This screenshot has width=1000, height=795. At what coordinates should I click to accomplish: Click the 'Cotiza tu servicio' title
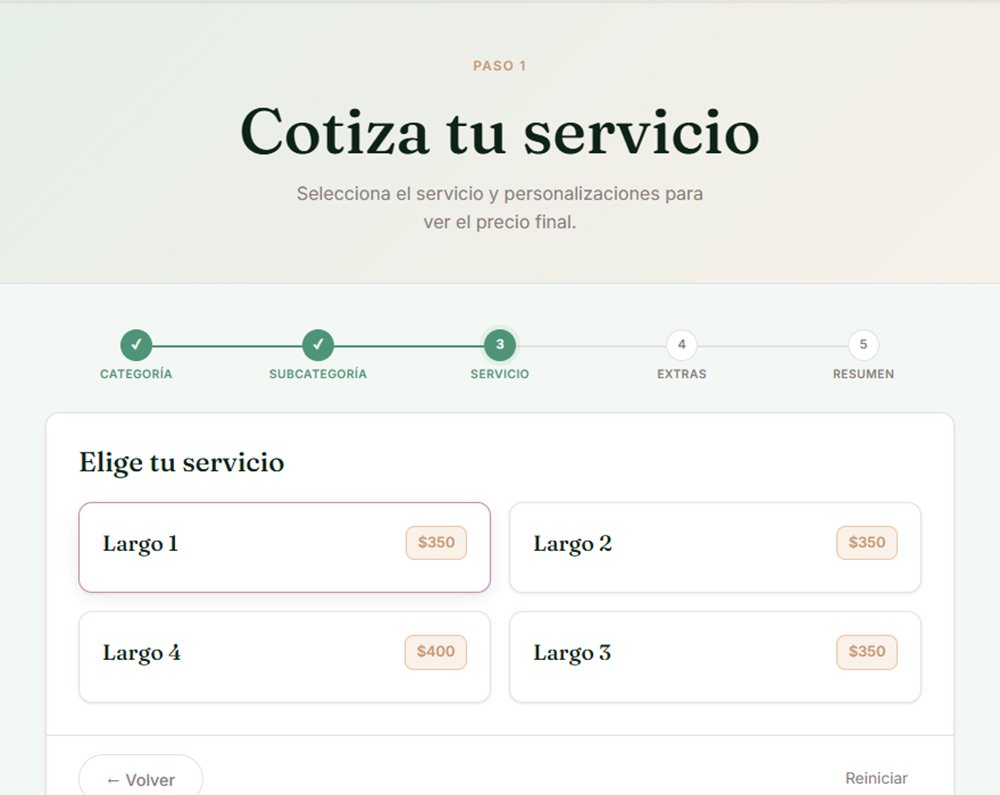500,132
